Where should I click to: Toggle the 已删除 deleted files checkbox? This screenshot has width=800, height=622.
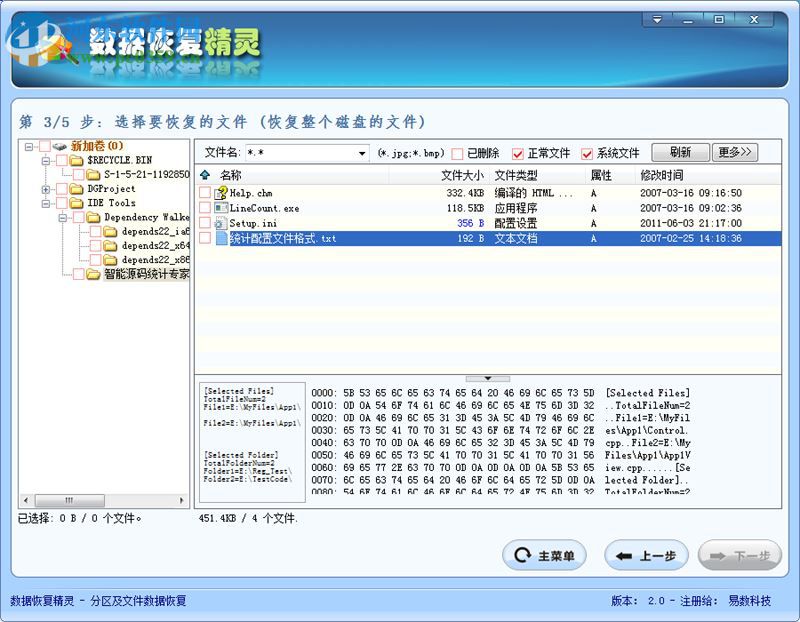pyautogui.click(x=457, y=153)
